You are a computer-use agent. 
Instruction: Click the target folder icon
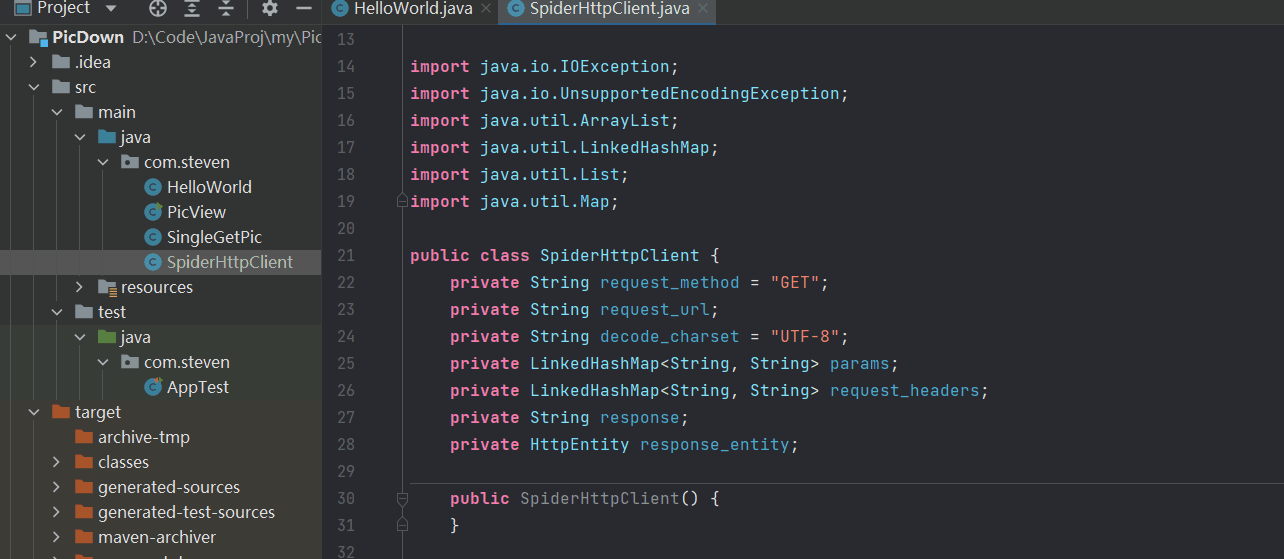pyautogui.click(x=61, y=412)
